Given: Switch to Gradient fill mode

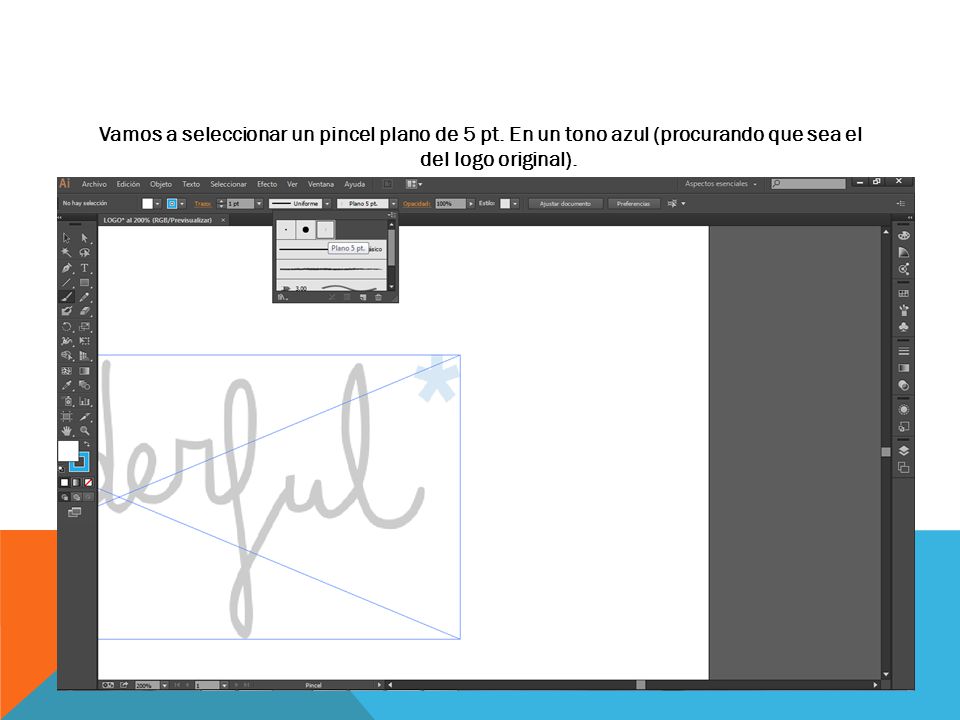Looking at the screenshot, I should pyautogui.click(x=76, y=482).
